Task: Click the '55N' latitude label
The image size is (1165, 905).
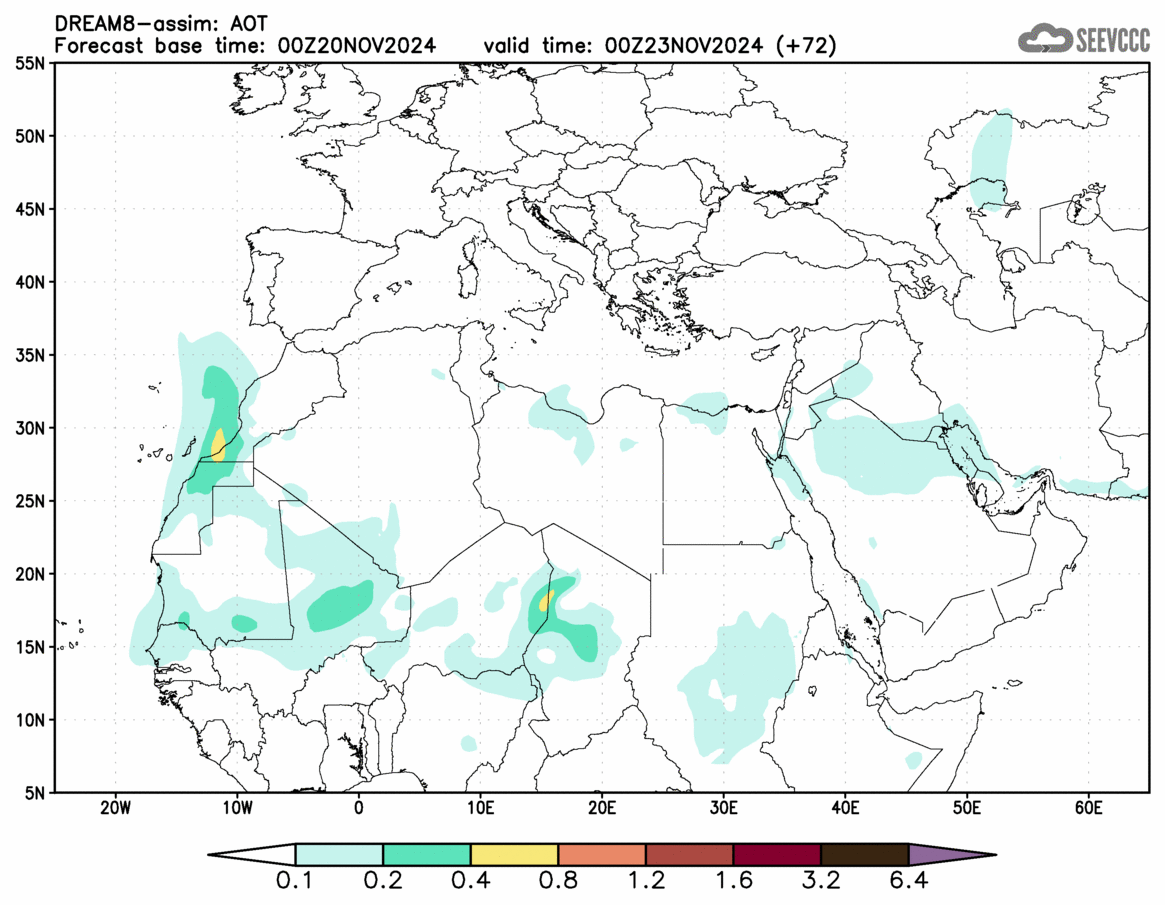Action: click(x=30, y=63)
